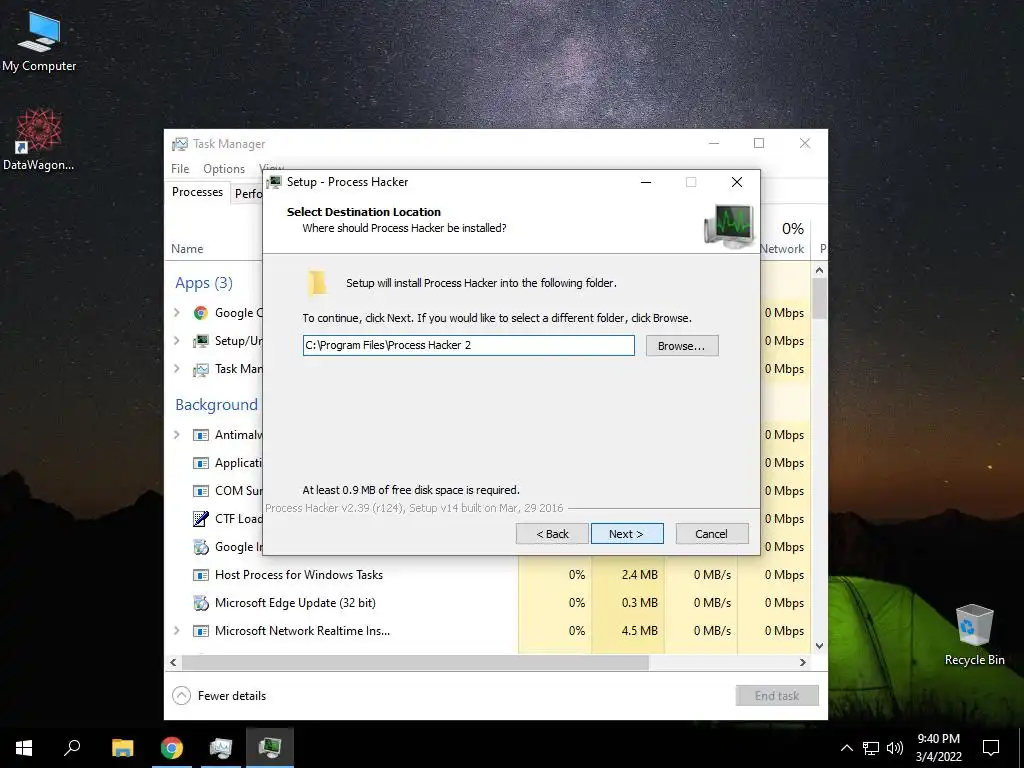Click the horizontal scrollbar left arrow
Image resolution: width=1024 pixels, height=768 pixels.
(173, 662)
